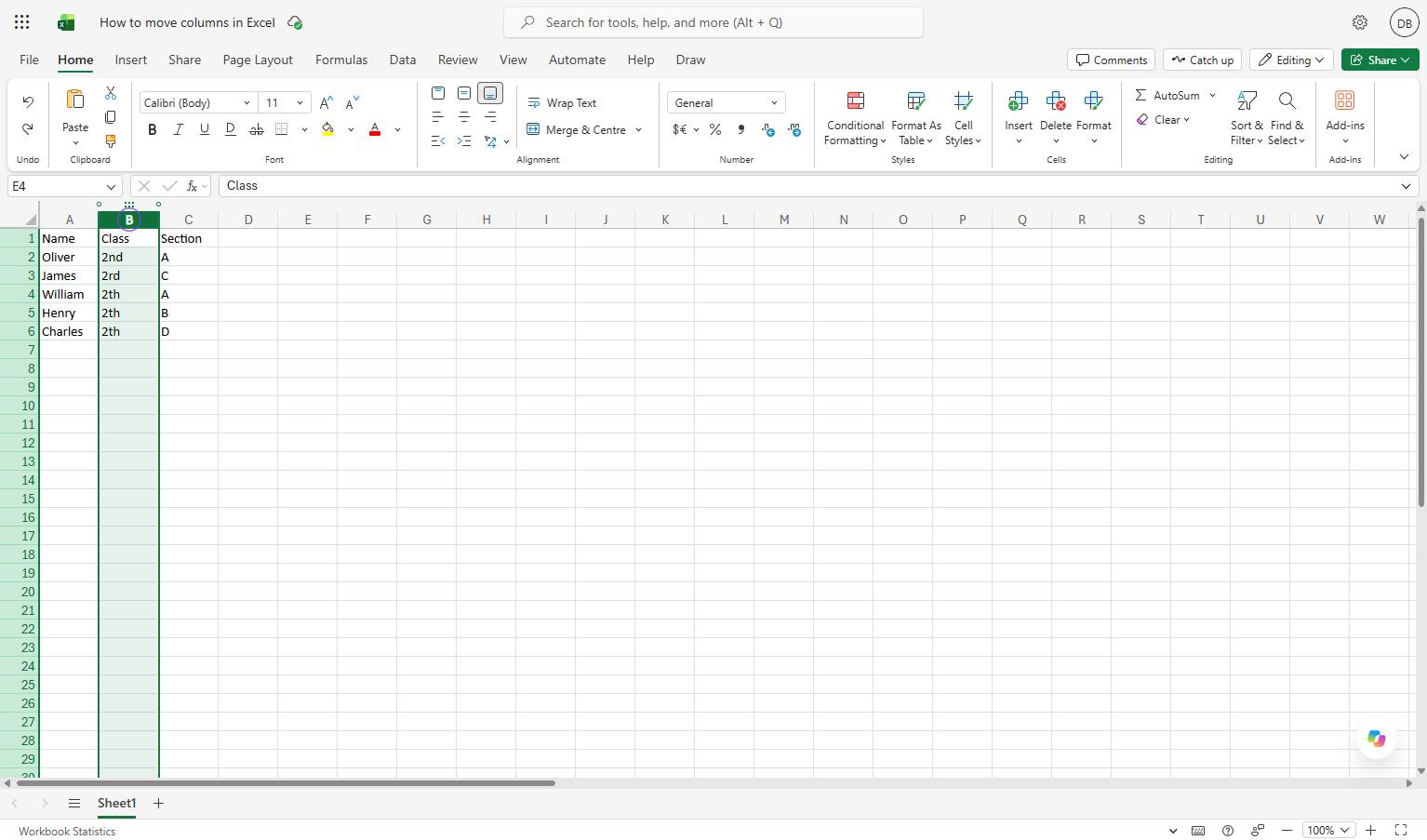Expand the formula bar chevron
The width and height of the screenshot is (1427, 840).
tap(1406, 186)
